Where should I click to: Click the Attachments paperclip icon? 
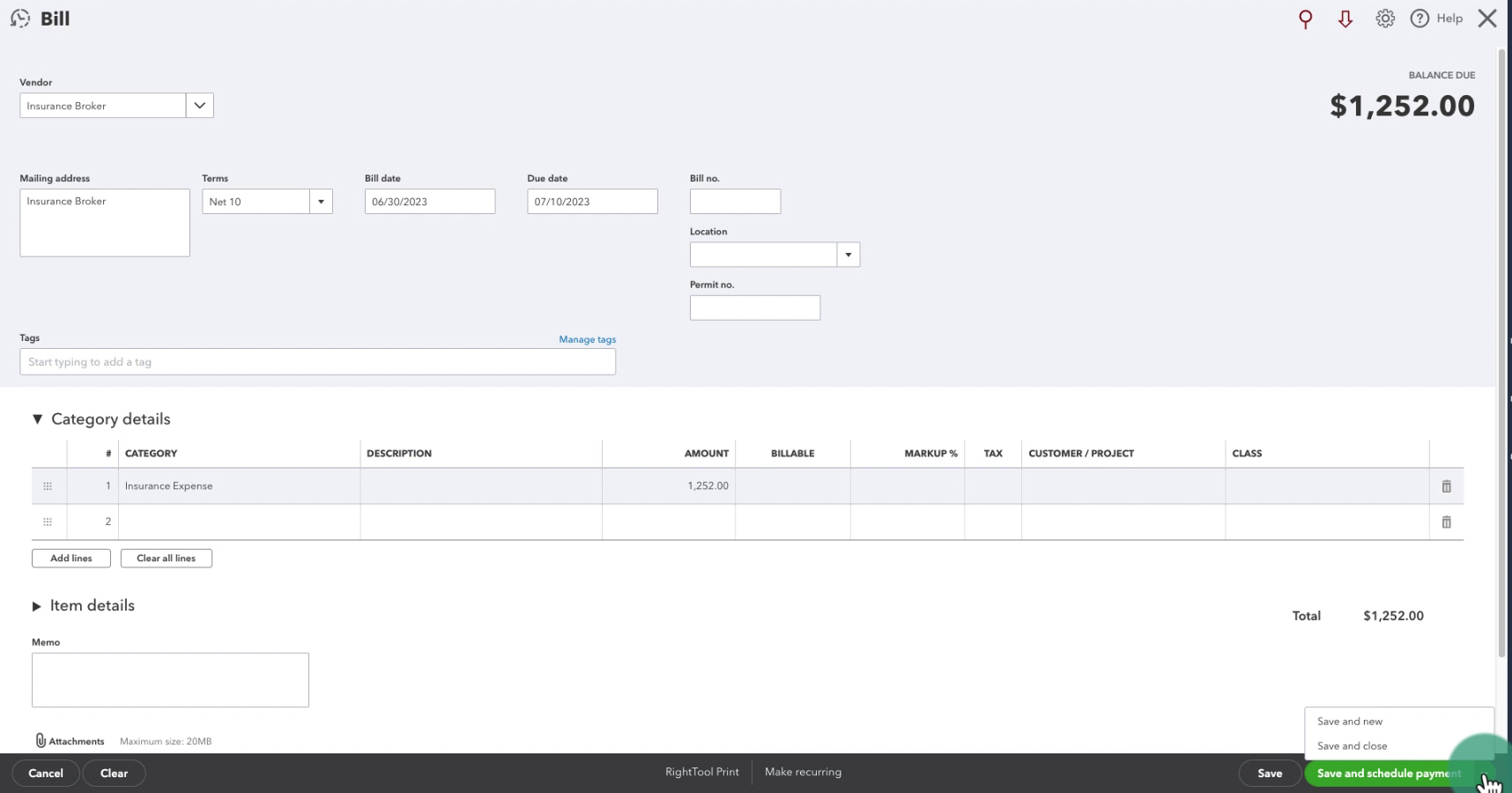[x=41, y=741]
